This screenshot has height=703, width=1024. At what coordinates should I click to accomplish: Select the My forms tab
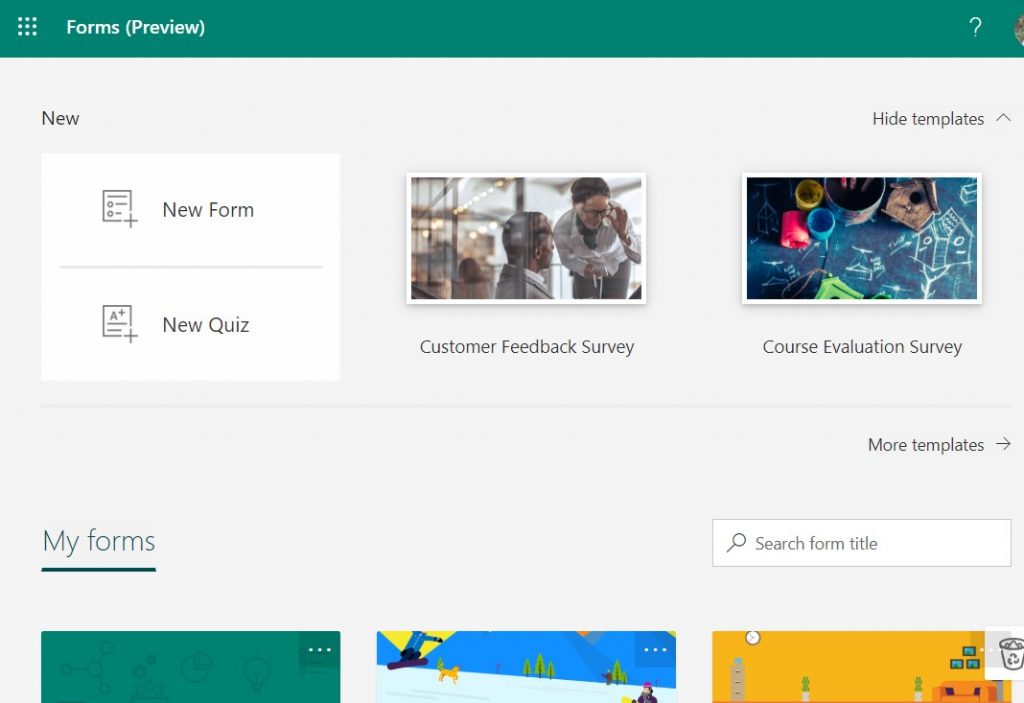coord(98,542)
